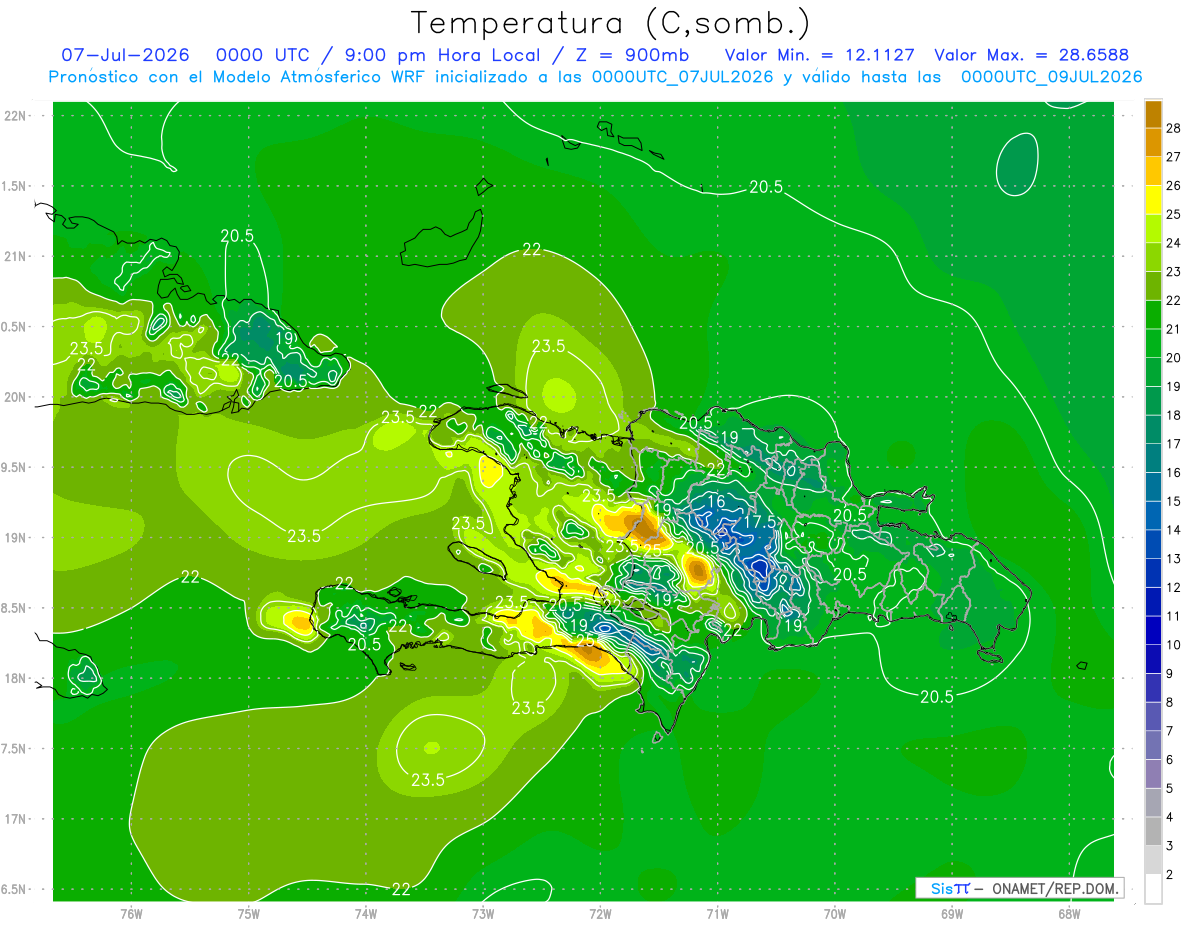Click the number 11 on the colour scale
Viewport: 1200px width, 927px height.
pyautogui.click(x=1174, y=616)
